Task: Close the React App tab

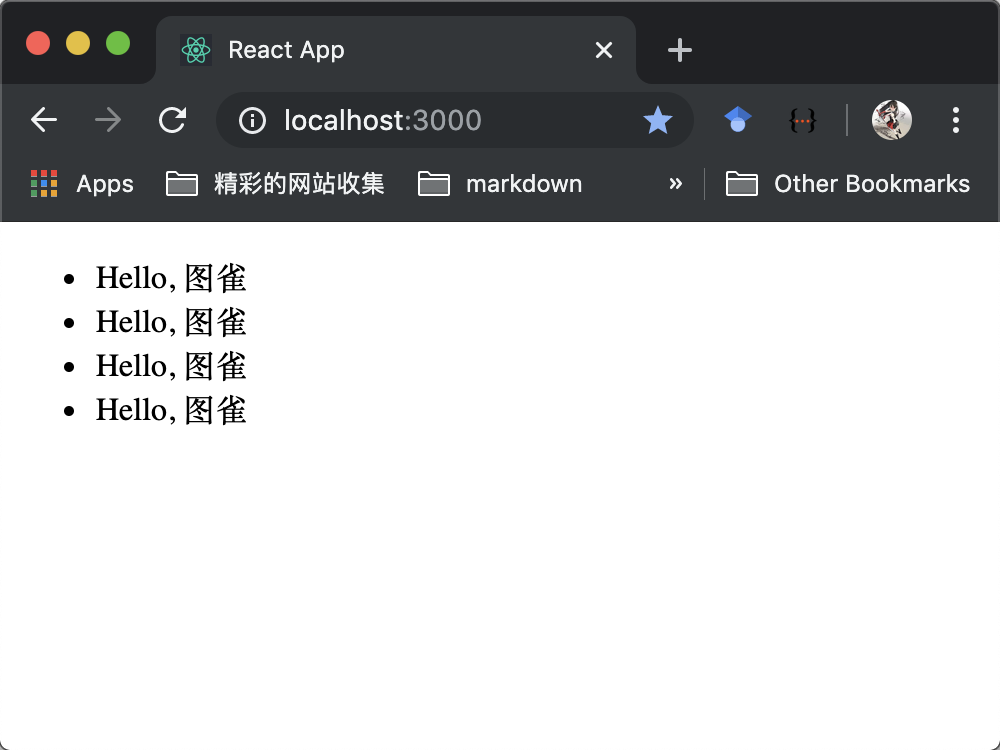Action: pos(604,50)
